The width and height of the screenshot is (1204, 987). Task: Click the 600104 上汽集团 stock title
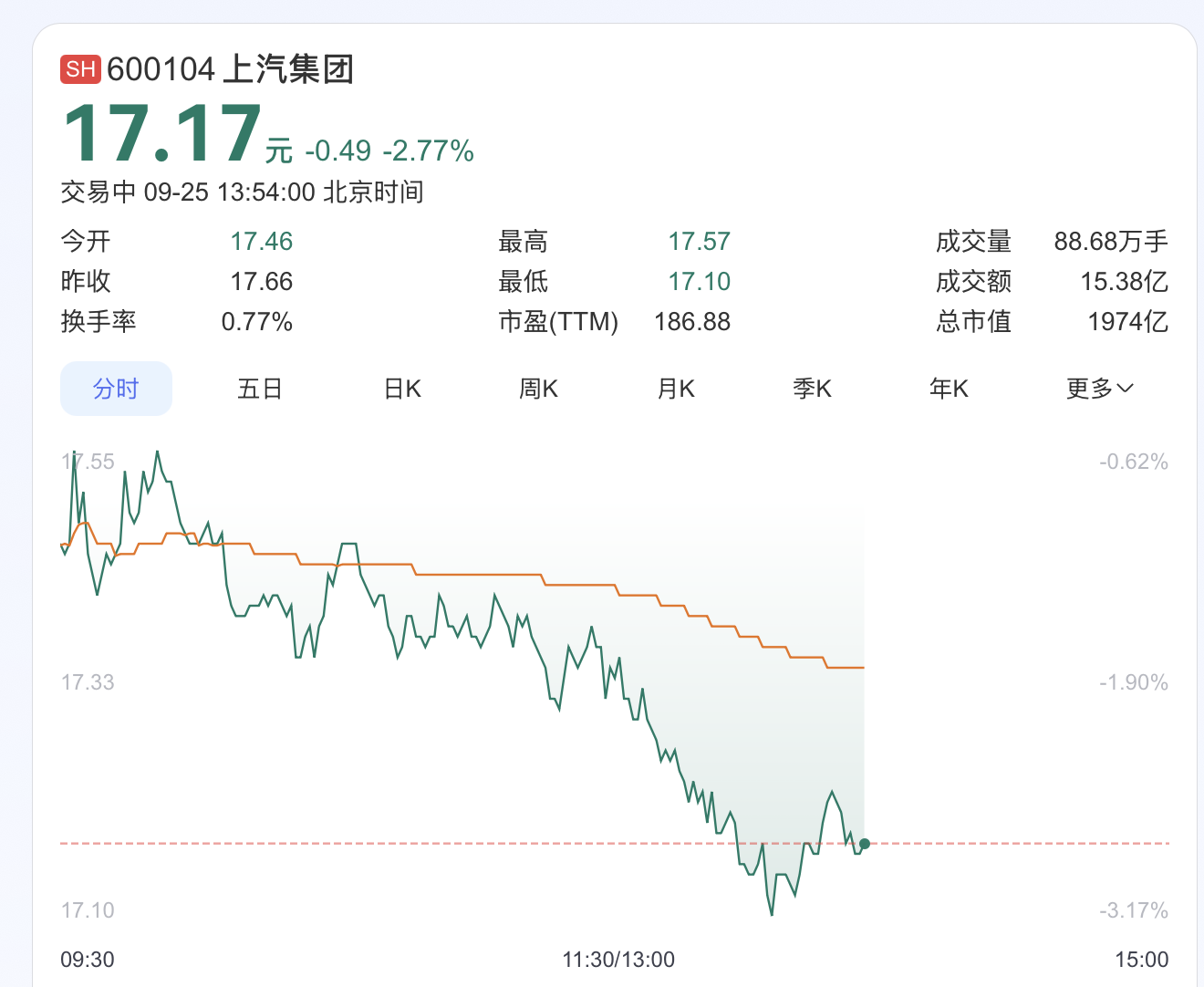click(x=230, y=69)
